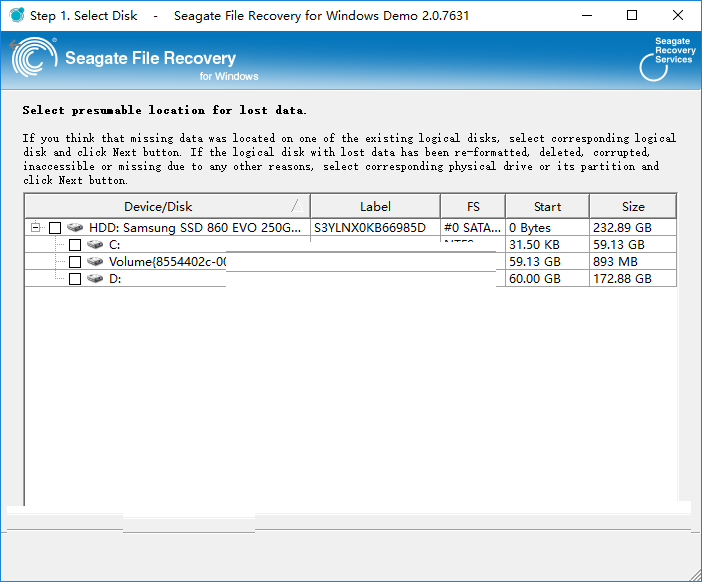
Task: Select the Volume{8554402c tree row label
Action: coord(167,262)
